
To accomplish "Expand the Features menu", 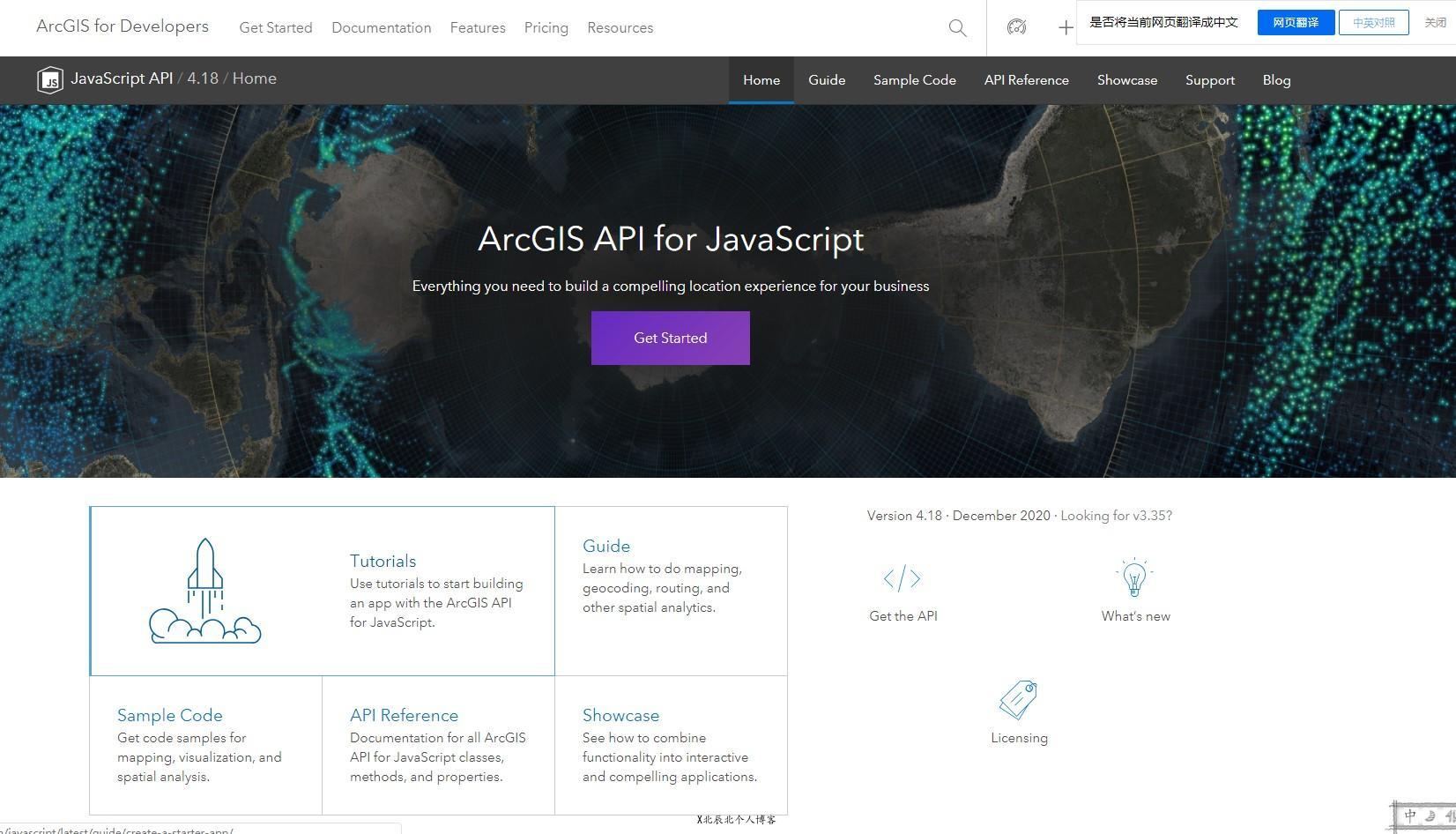I will tap(477, 28).
